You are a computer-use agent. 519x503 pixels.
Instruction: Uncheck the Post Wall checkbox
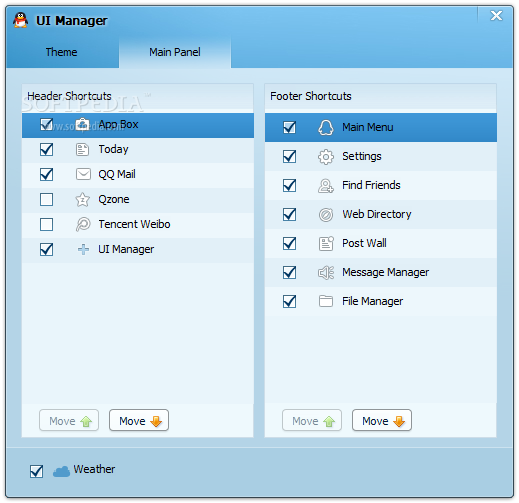click(289, 243)
